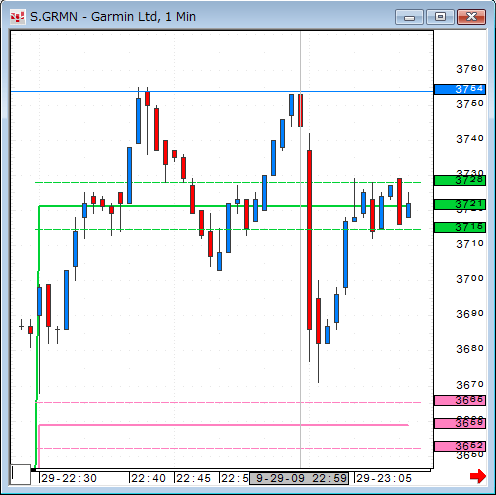This screenshot has height=495, width=496.
Task: Click the pink 3666 price label
Action: point(460,400)
